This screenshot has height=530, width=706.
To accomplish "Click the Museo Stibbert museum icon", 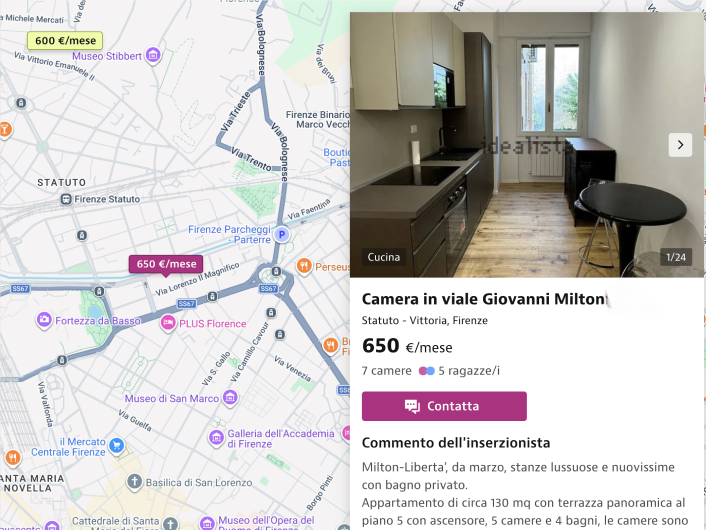I will tap(153, 56).
